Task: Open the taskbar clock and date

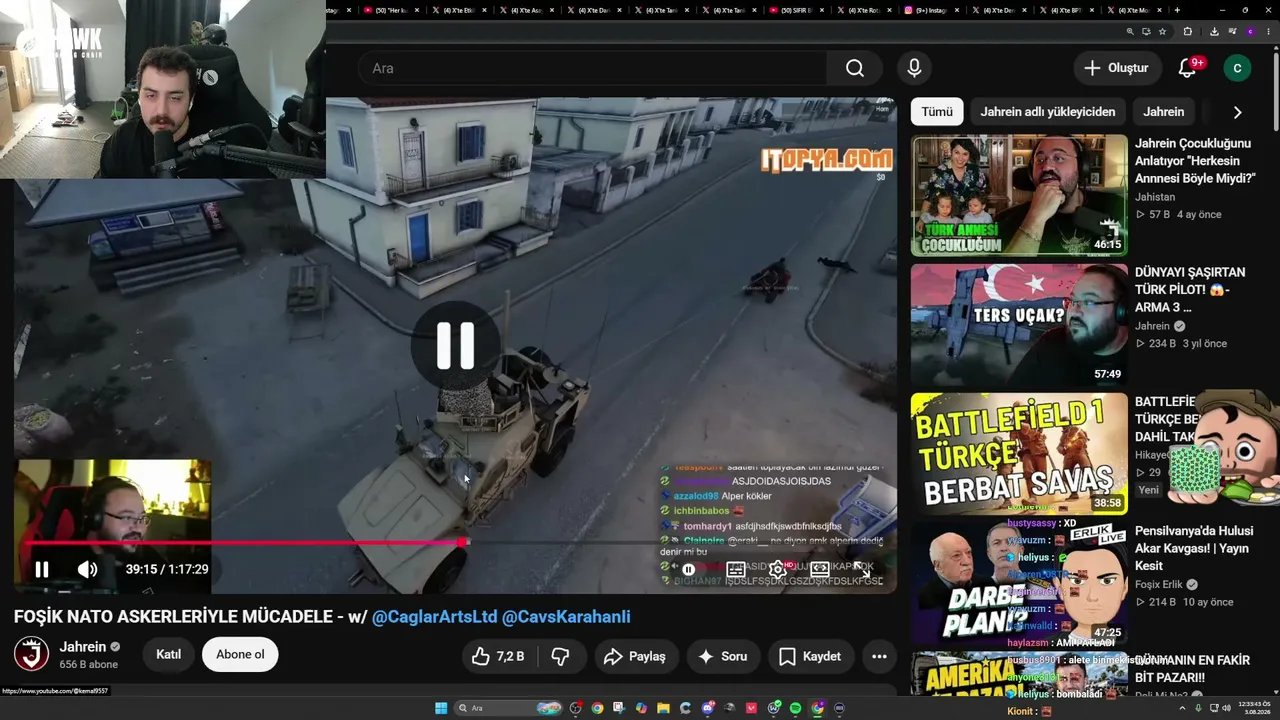Action: click(x=1254, y=708)
